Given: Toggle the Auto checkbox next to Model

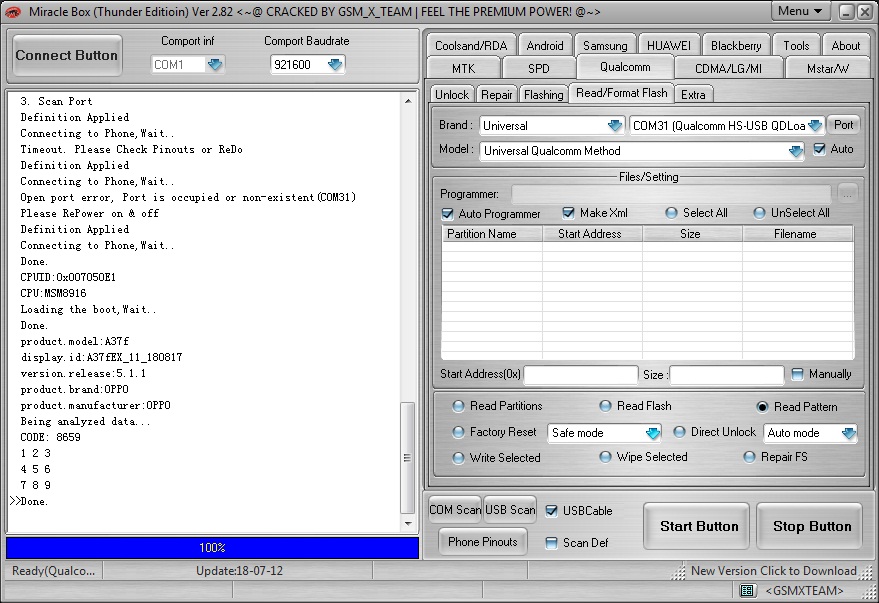Looking at the screenshot, I should 819,149.
